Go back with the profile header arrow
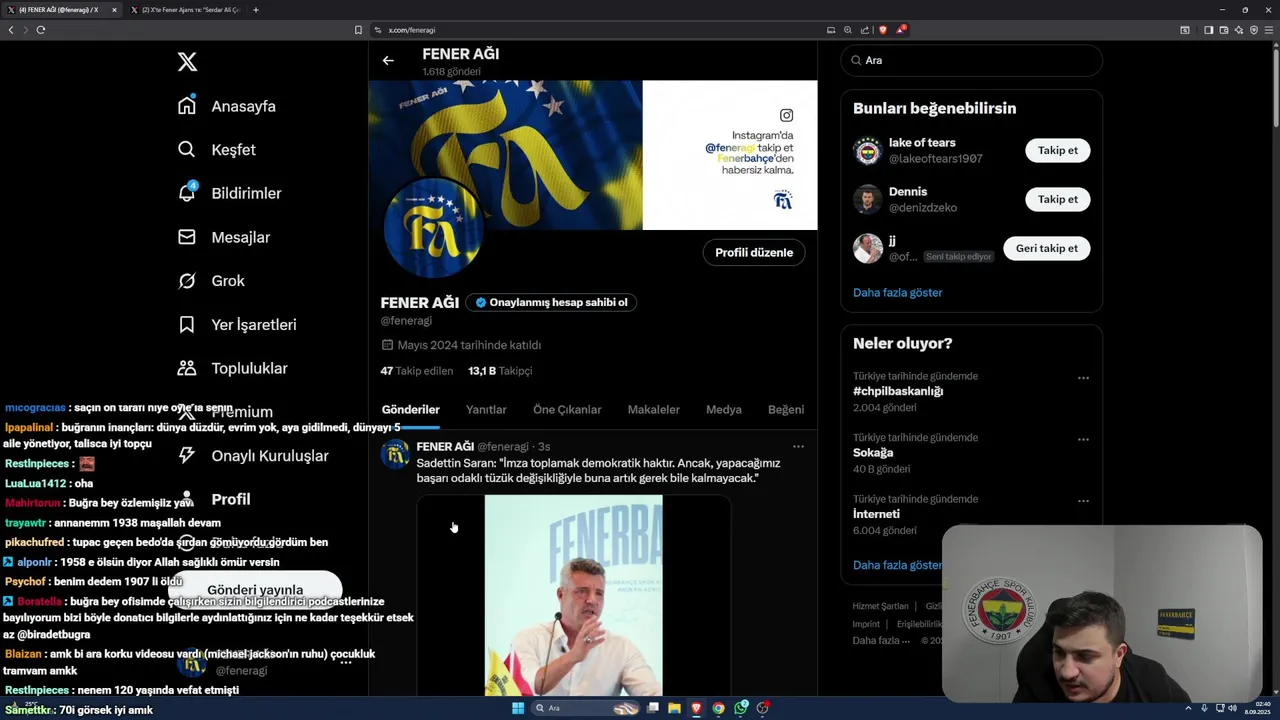 (x=388, y=61)
